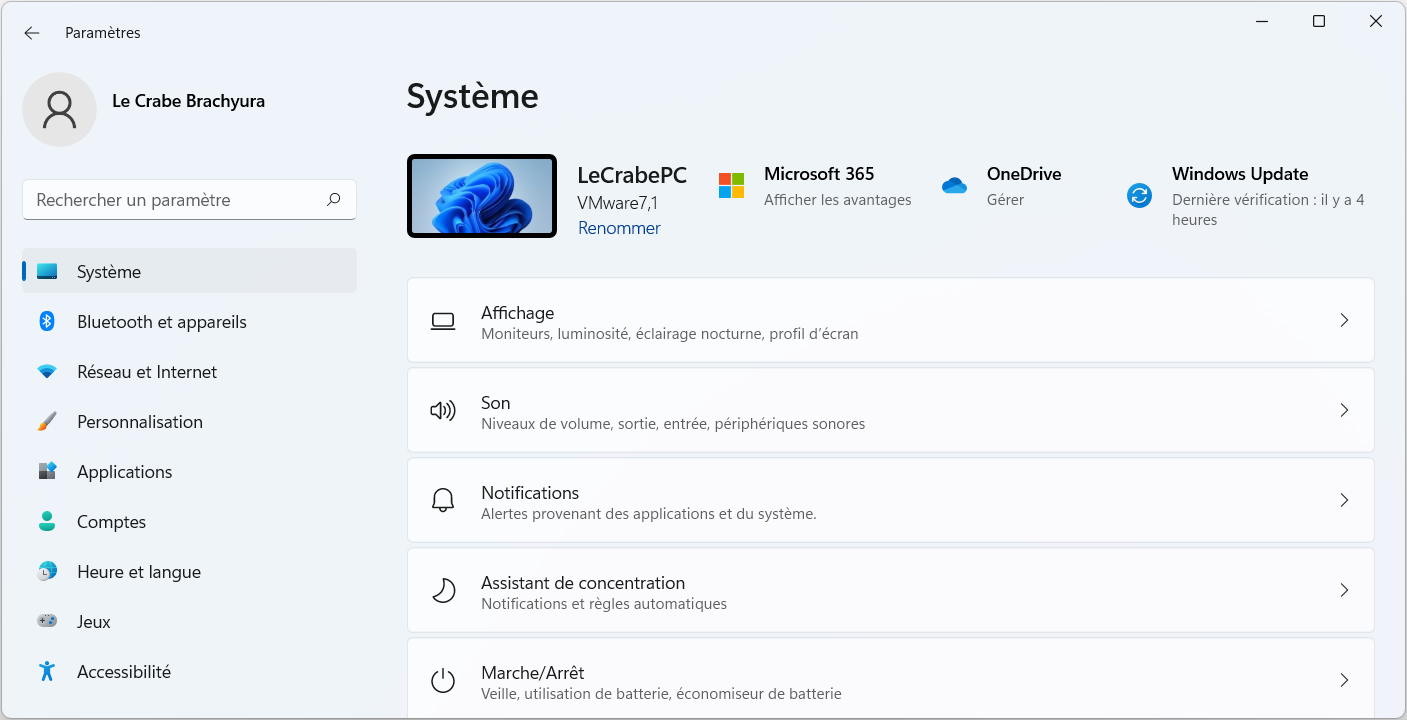Click the OneDrive cloud icon
Image resolution: width=1407 pixels, height=720 pixels.
click(954, 185)
